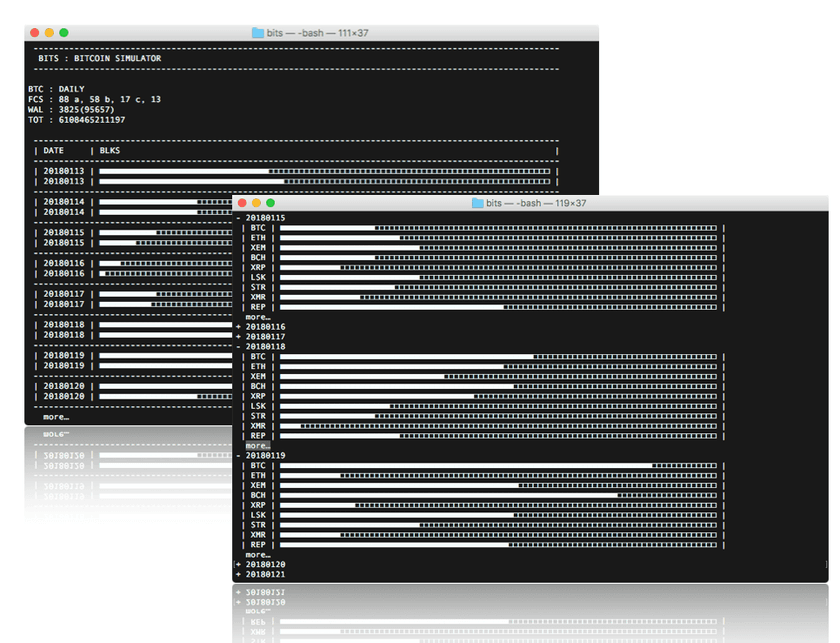The image size is (840, 643).
Task: Click highlighted 'more…' under the 20180118 group
Action: coord(258,446)
